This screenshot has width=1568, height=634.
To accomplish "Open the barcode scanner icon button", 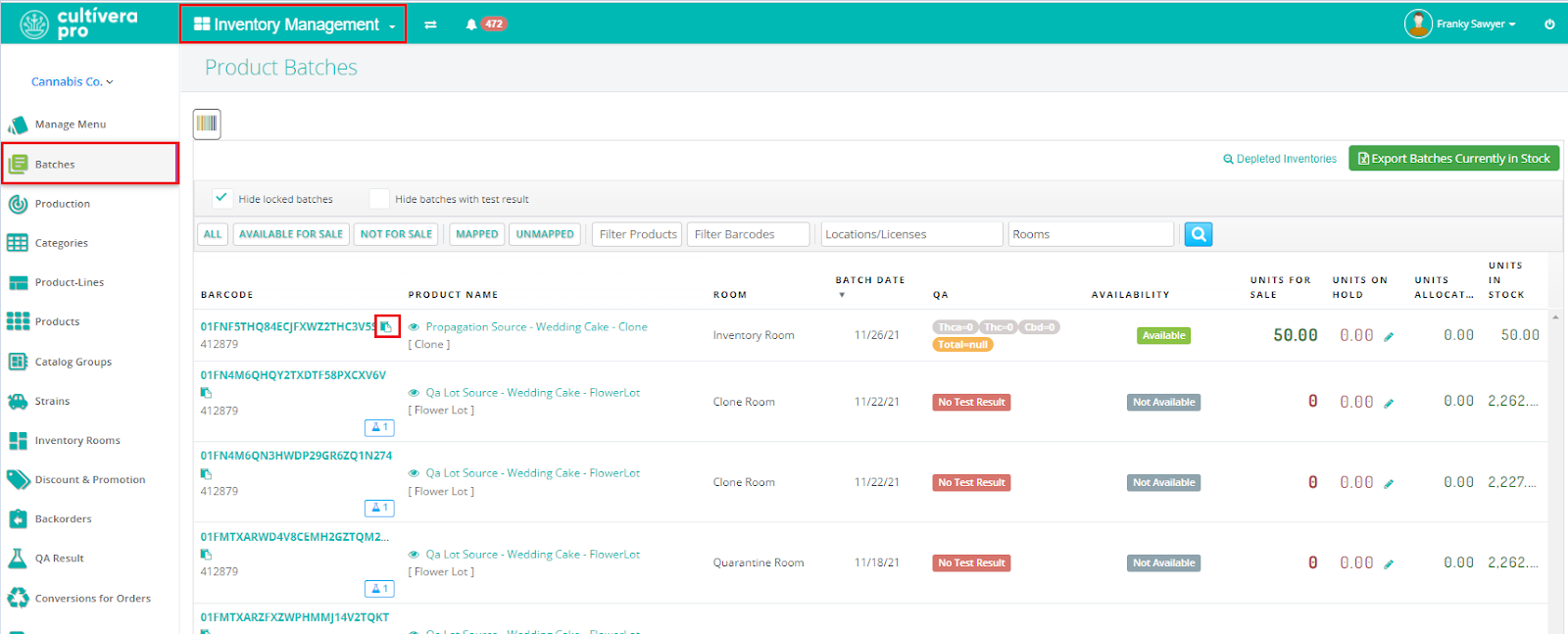I will click(207, 123).
